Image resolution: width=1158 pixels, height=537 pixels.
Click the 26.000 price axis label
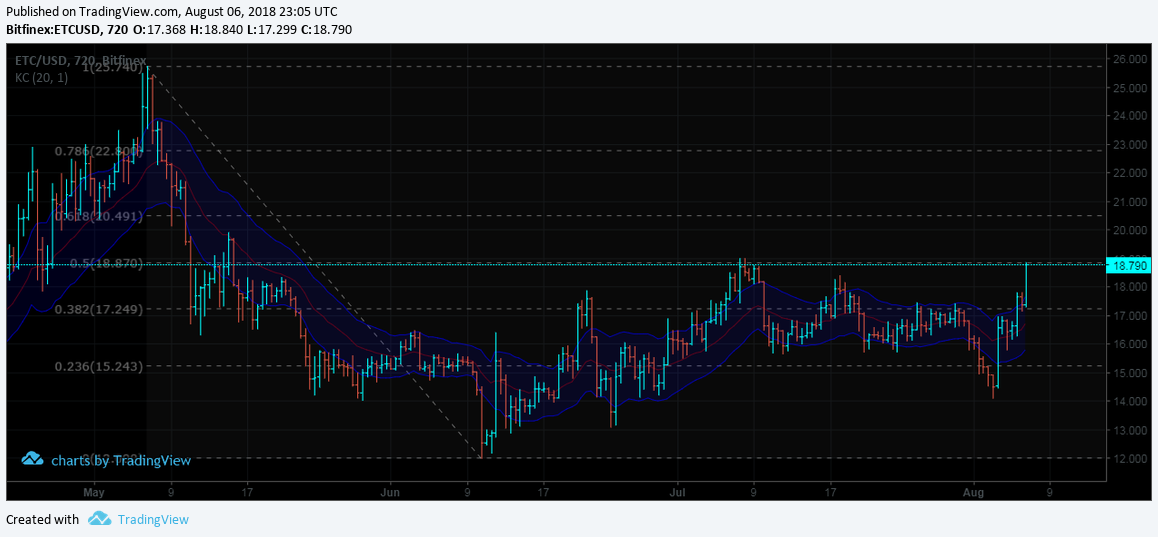tap(1130, 59)
